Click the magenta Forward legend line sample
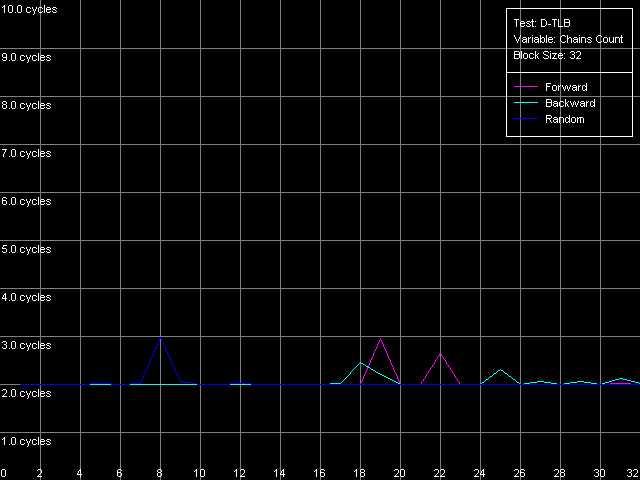This screenshot has height=480, width=640. tap(526, 88)
